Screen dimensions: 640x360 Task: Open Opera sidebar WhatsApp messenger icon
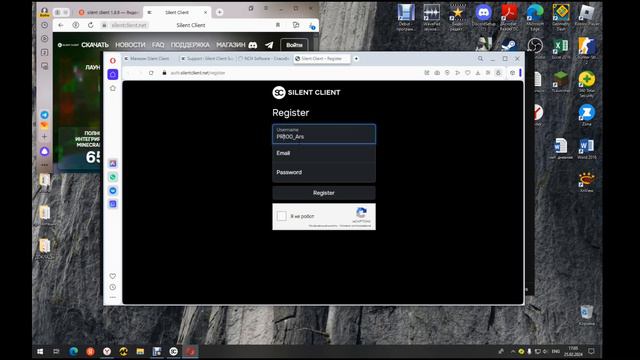(113, 177)
